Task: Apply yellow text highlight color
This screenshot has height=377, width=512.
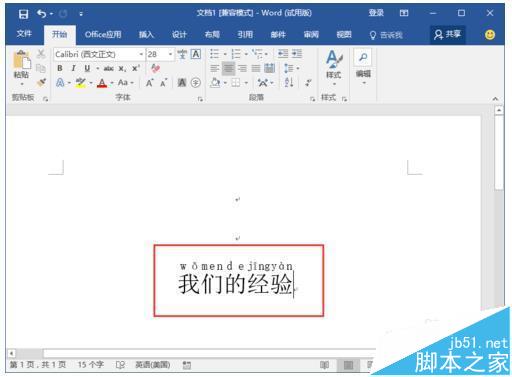Action: point(80,82)
